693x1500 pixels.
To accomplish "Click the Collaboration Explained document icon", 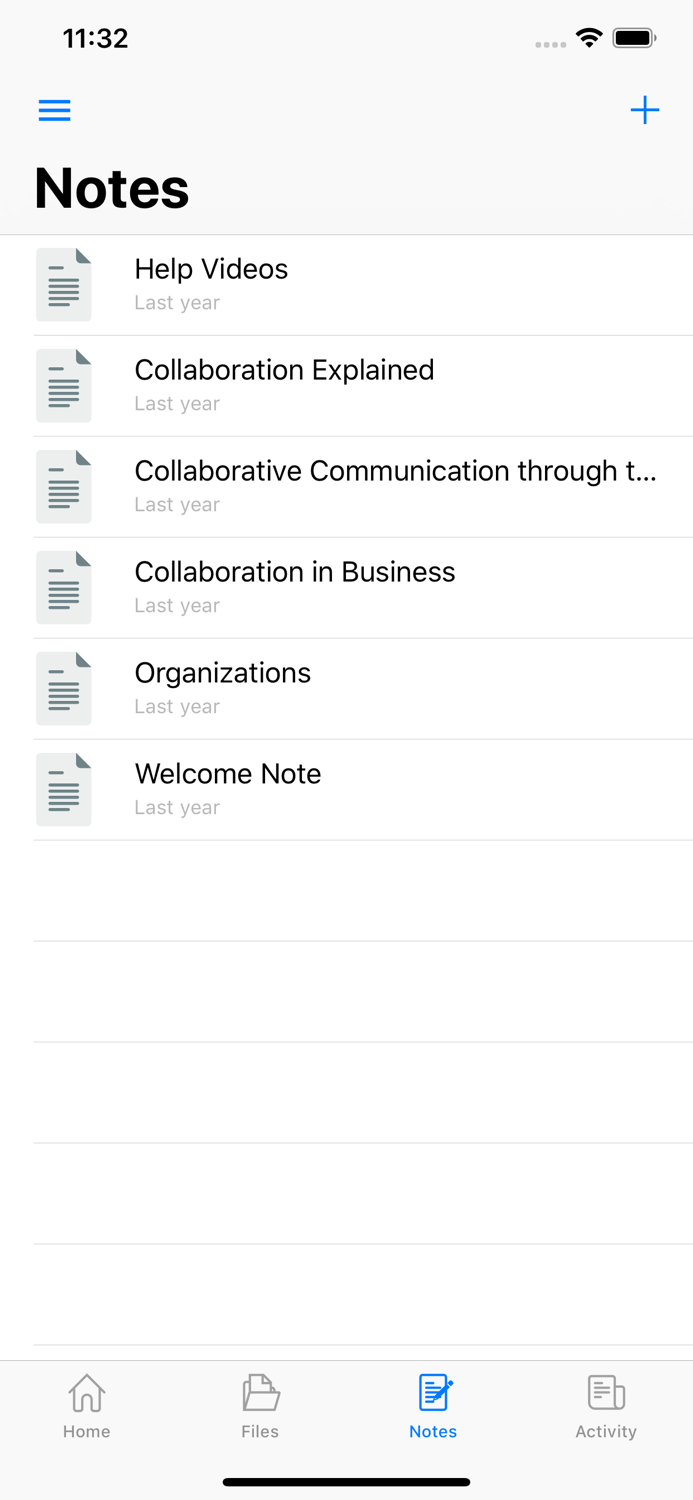I will pos(64,386).
